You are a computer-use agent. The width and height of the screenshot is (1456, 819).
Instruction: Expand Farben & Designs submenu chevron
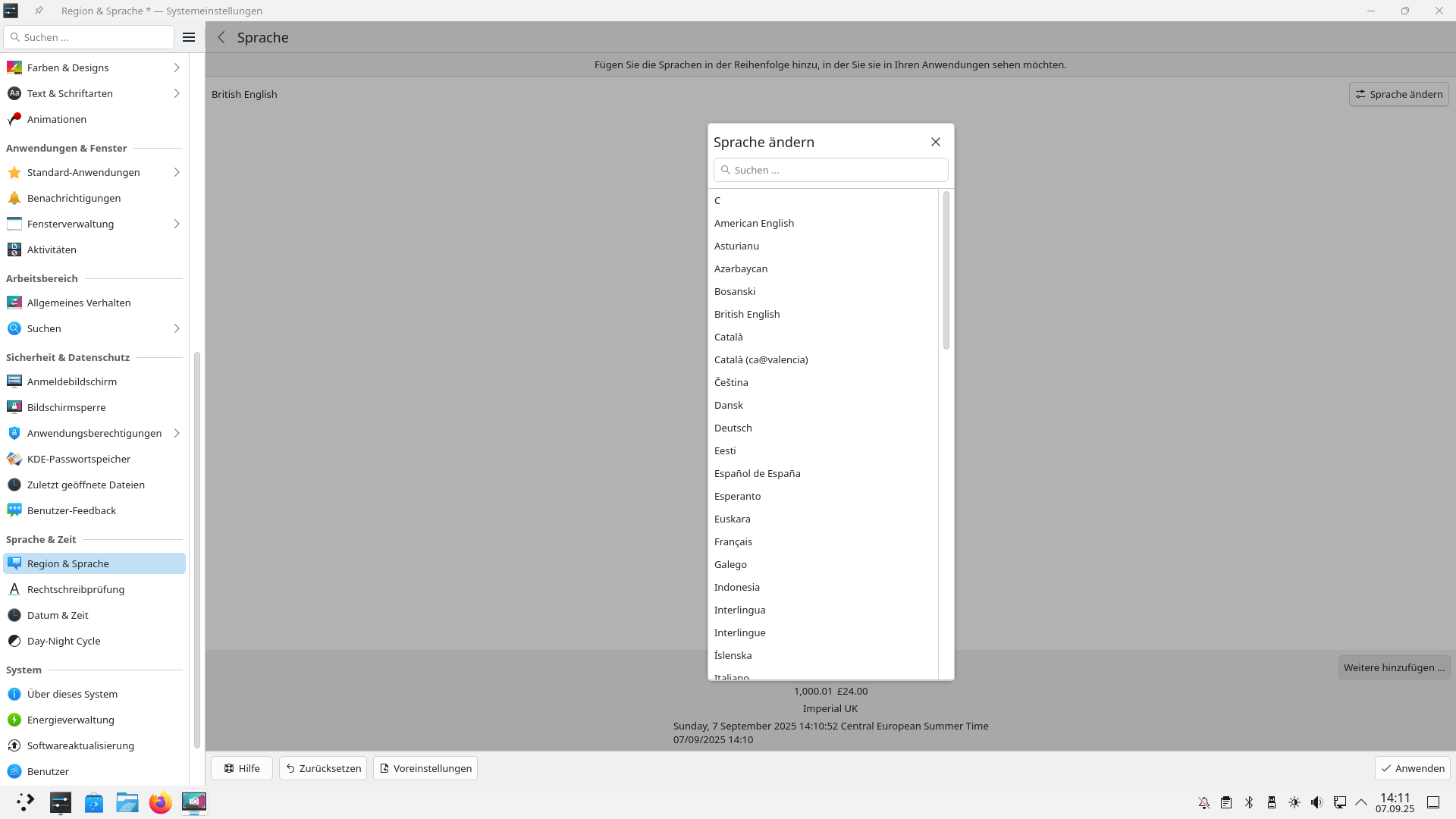[177, 67]
